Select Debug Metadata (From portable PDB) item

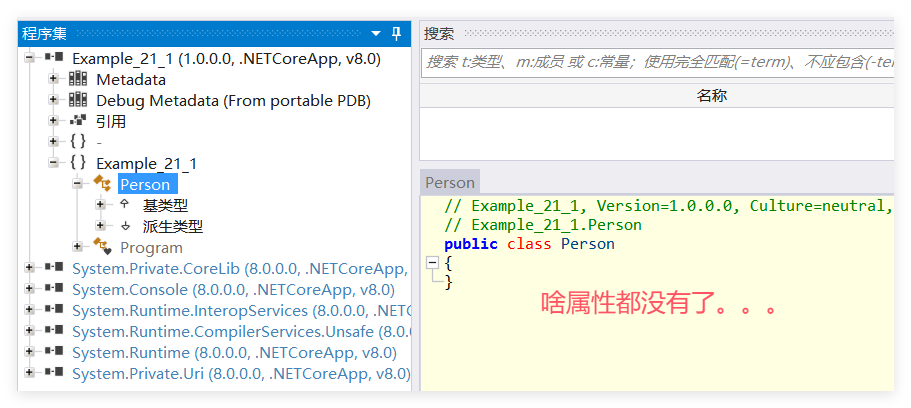click(x=234, y=101)
